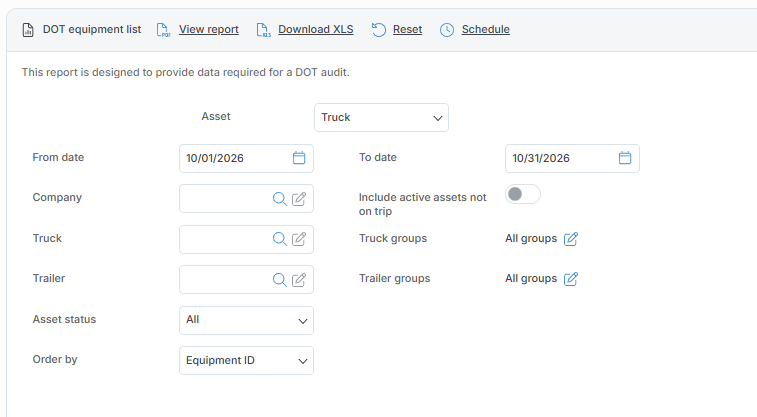The image size is (757, 417).
Task: Open the Asset dropdown showing Truck
Action: click(x=381, y=117)
